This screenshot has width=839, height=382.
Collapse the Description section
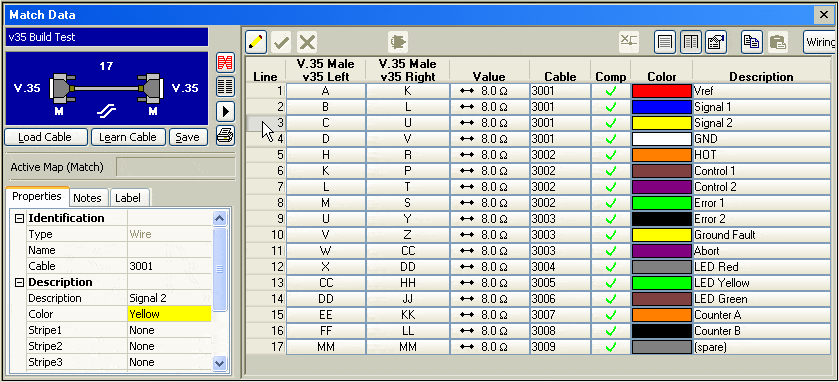point(19,282)
